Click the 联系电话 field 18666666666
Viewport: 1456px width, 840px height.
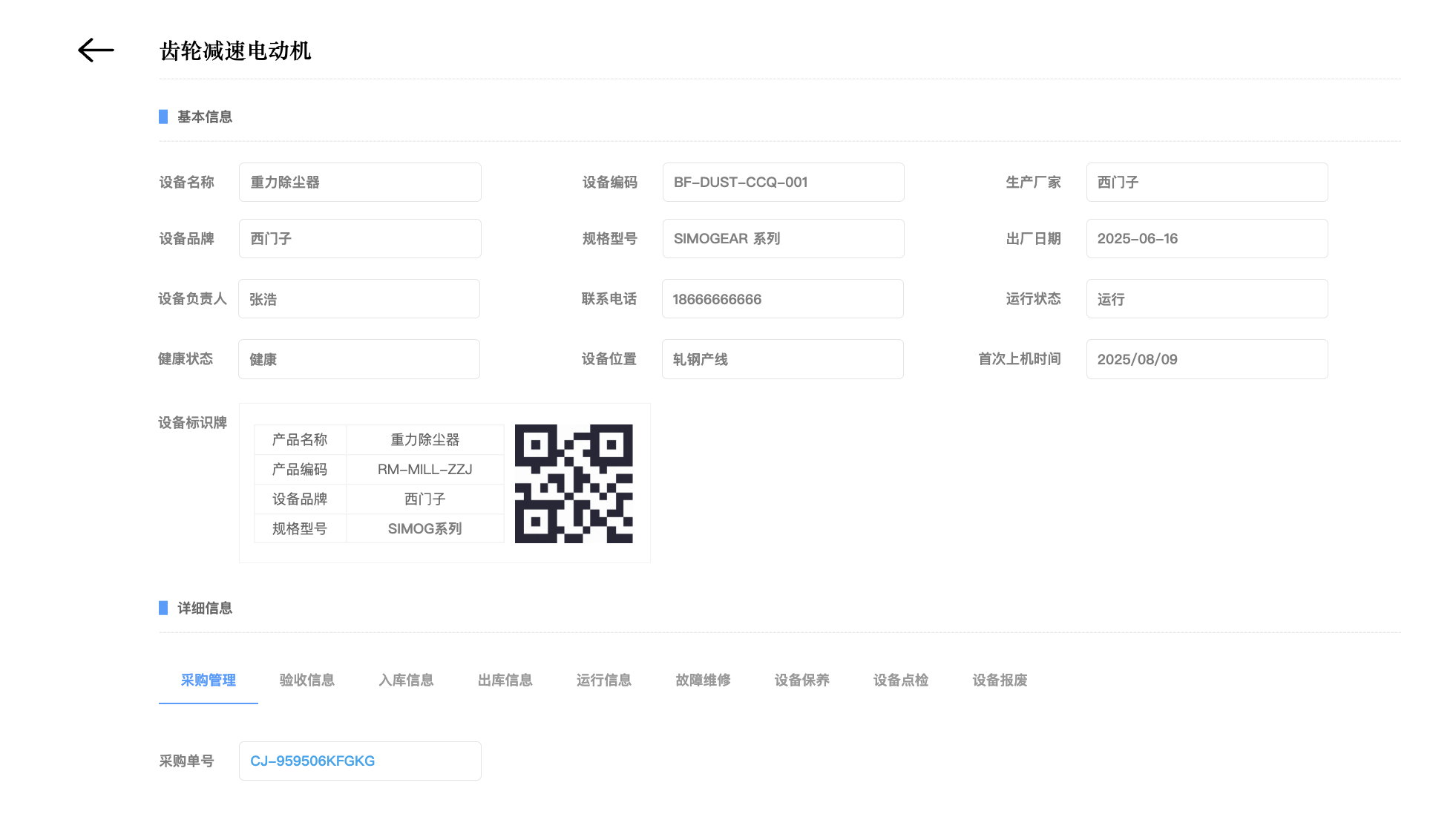click(x=783, y=298)
